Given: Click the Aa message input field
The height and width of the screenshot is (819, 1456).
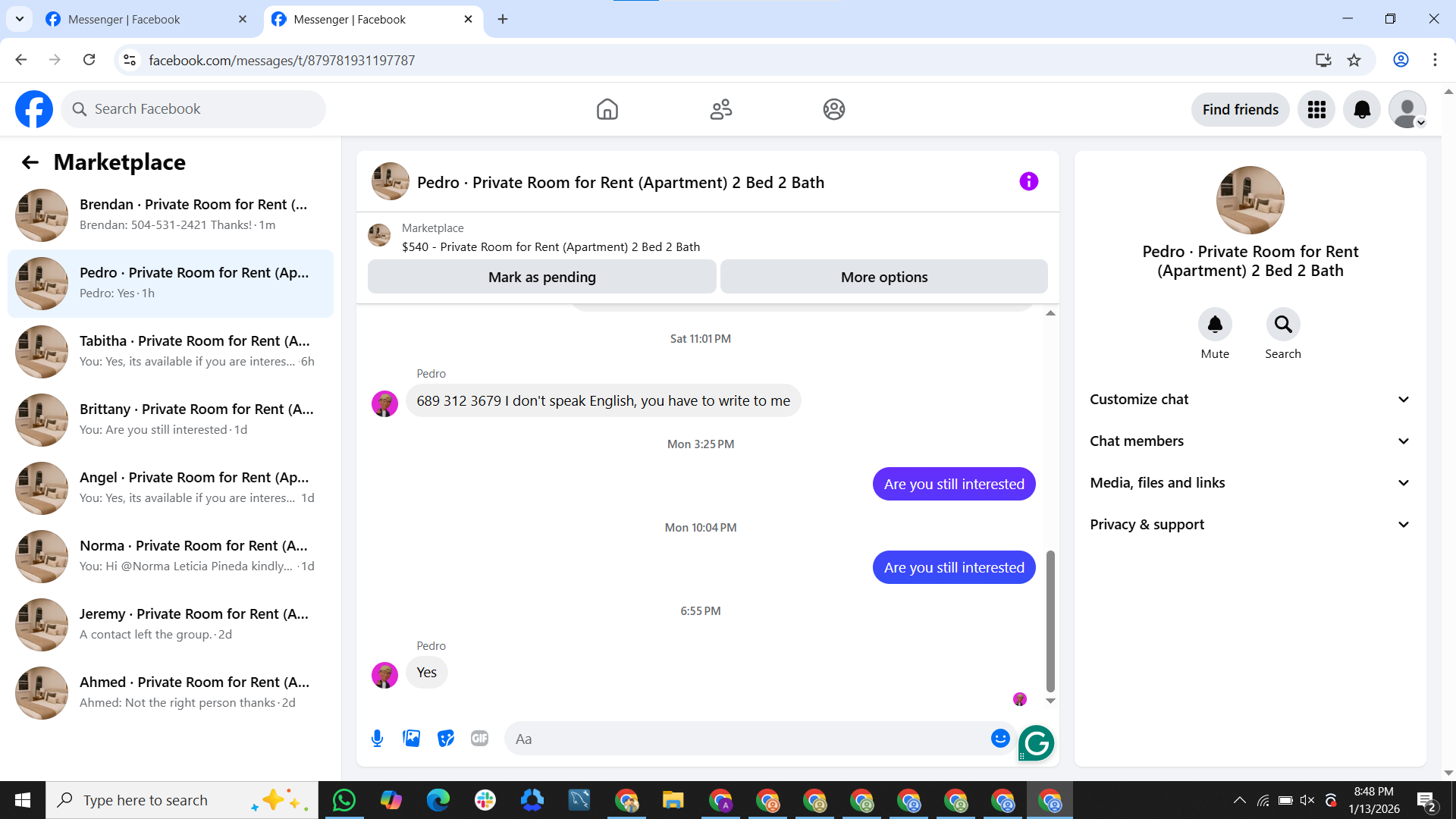Looking at the screenshot, I should 747,739.
